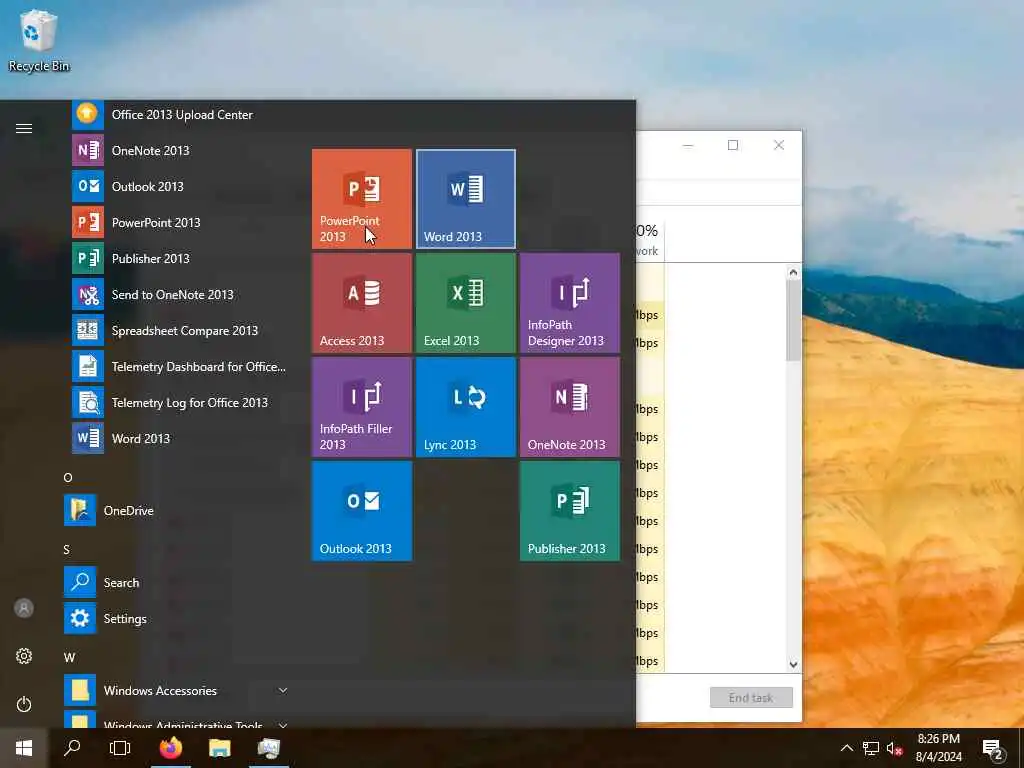Screen dimensions: 1024x768
Task: Expand the Start menu hamburger button
Action: pyautogui.click(x=24, y=129)
